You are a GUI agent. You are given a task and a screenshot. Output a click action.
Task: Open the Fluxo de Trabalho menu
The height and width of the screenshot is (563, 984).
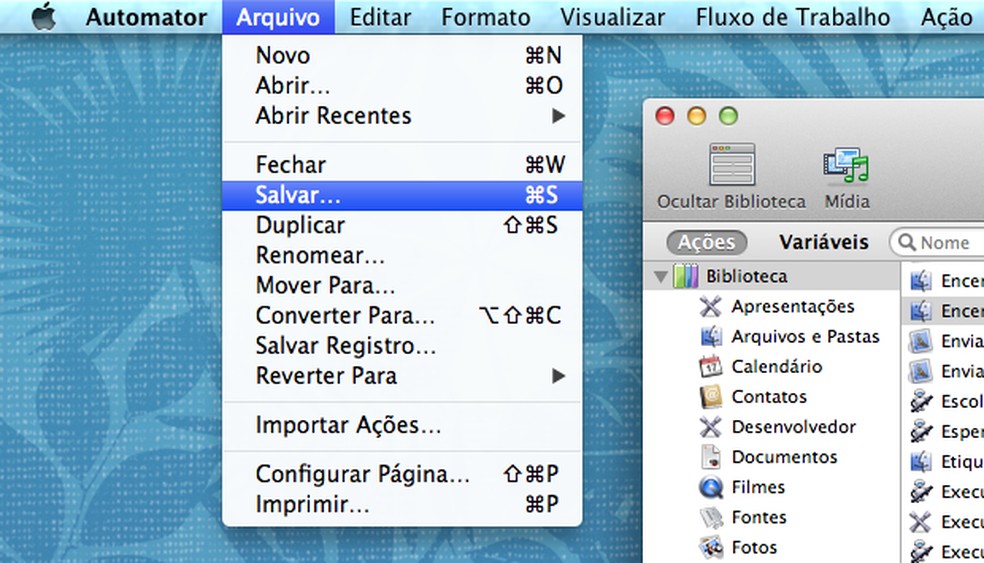tap(793, 17)
